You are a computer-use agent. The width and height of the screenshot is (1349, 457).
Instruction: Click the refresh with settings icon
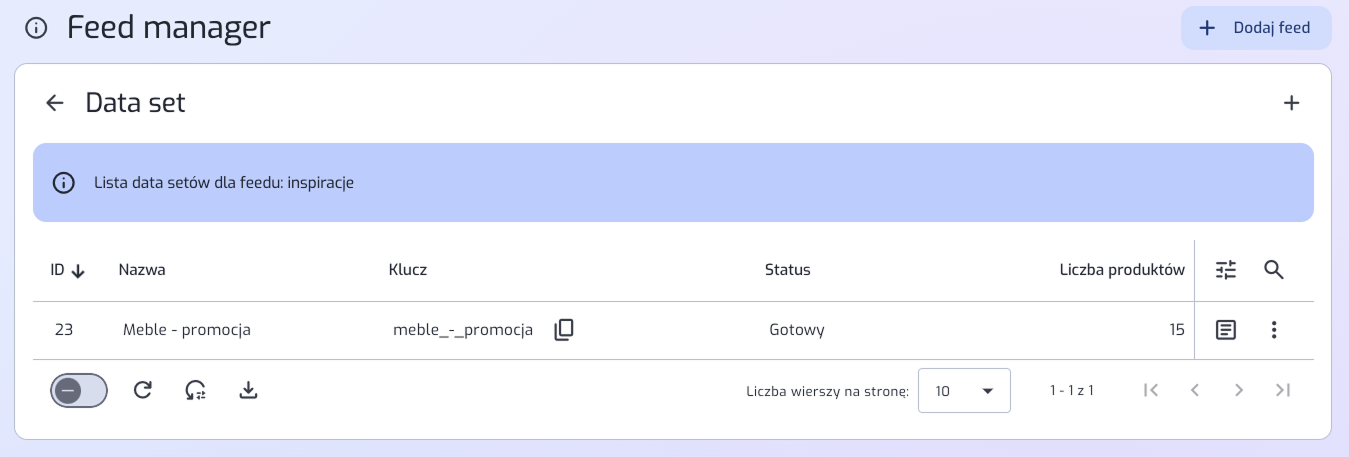pos(196,391)
